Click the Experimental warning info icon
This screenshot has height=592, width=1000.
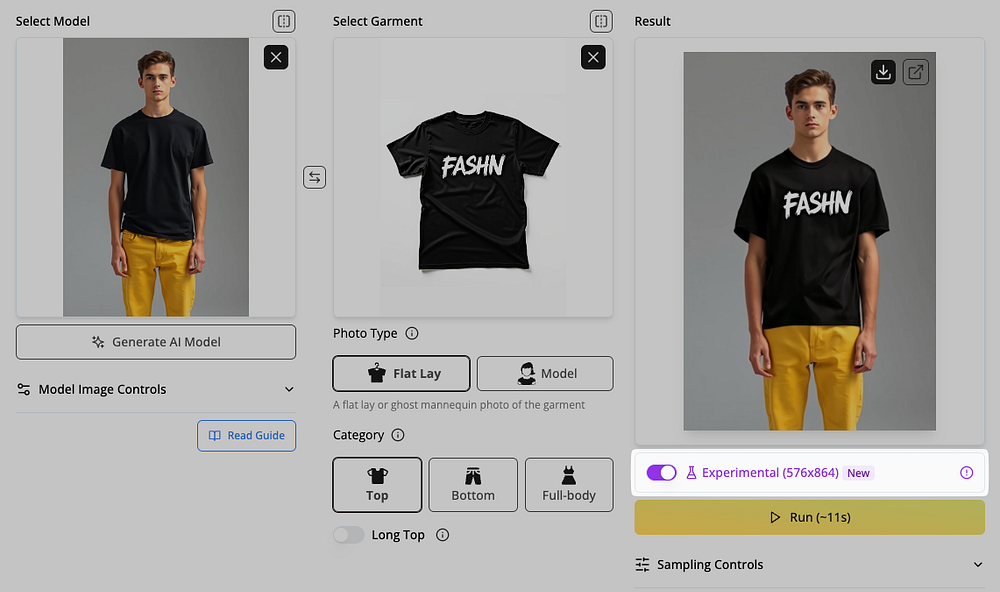(x=967, y=473)
